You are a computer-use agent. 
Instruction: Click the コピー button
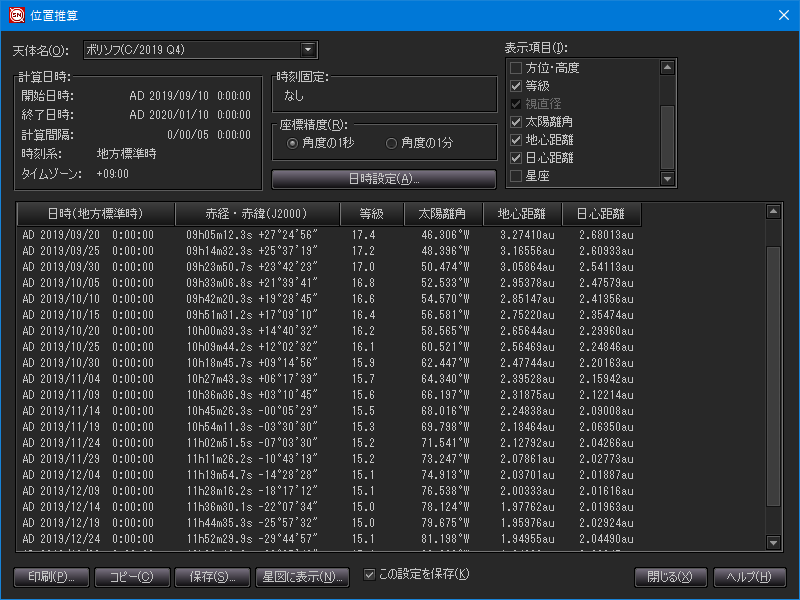(x=132, y=577)
